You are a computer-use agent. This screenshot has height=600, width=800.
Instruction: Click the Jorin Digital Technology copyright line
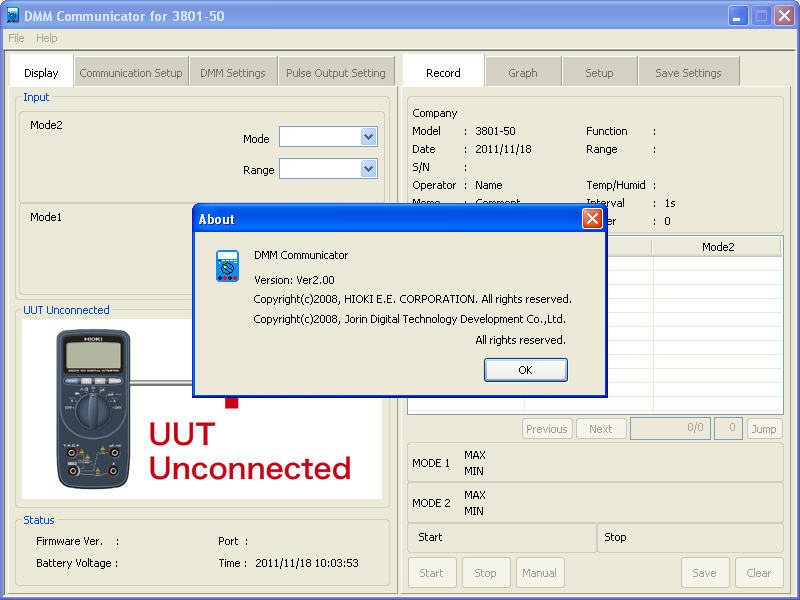(409, 319)
